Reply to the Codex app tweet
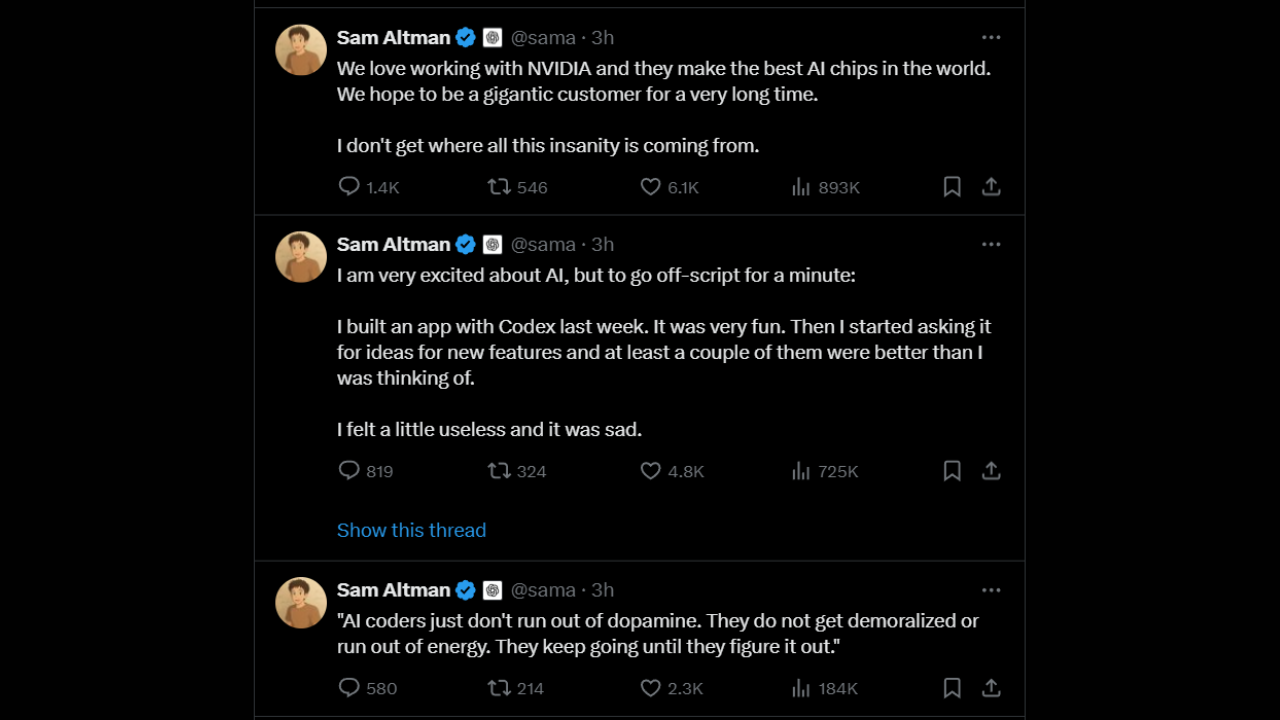 click(x=349, y=471)
